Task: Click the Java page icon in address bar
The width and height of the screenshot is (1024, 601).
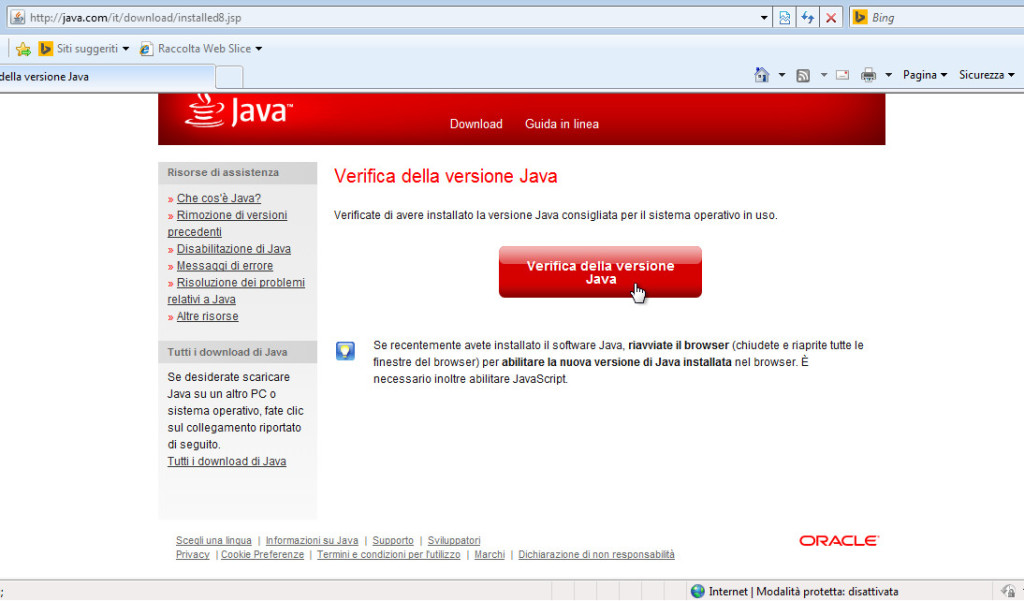Action: [x=18, y=17]
